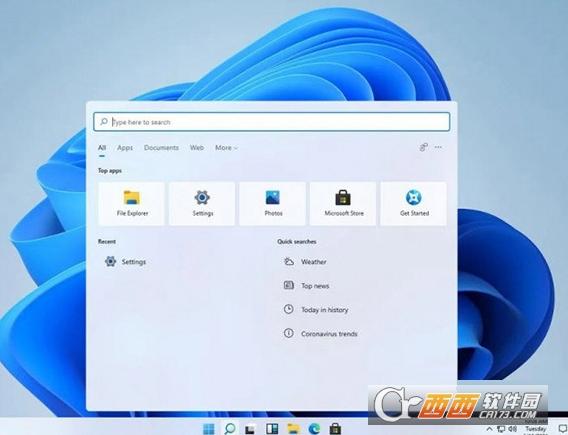The height and width of the screenshot is (435, 568).
Task: Open search feedback share icon
Action: 423,147
